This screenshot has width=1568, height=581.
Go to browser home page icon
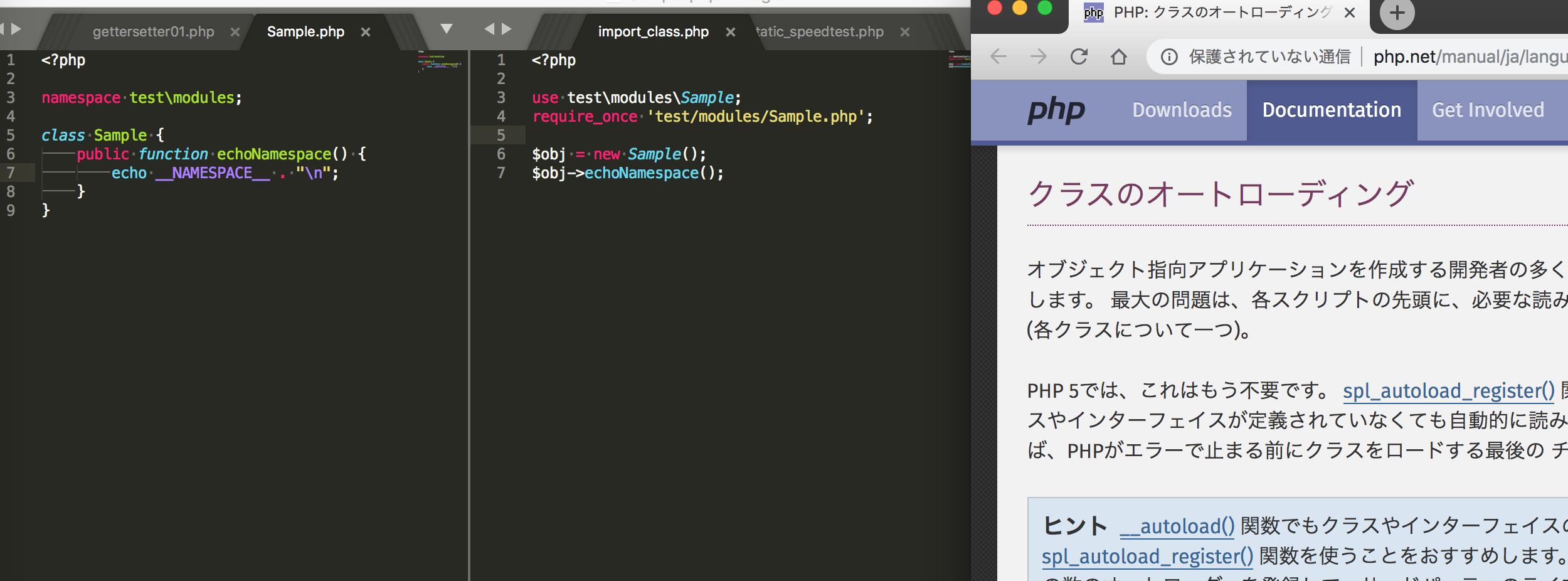pos(1119,57)
